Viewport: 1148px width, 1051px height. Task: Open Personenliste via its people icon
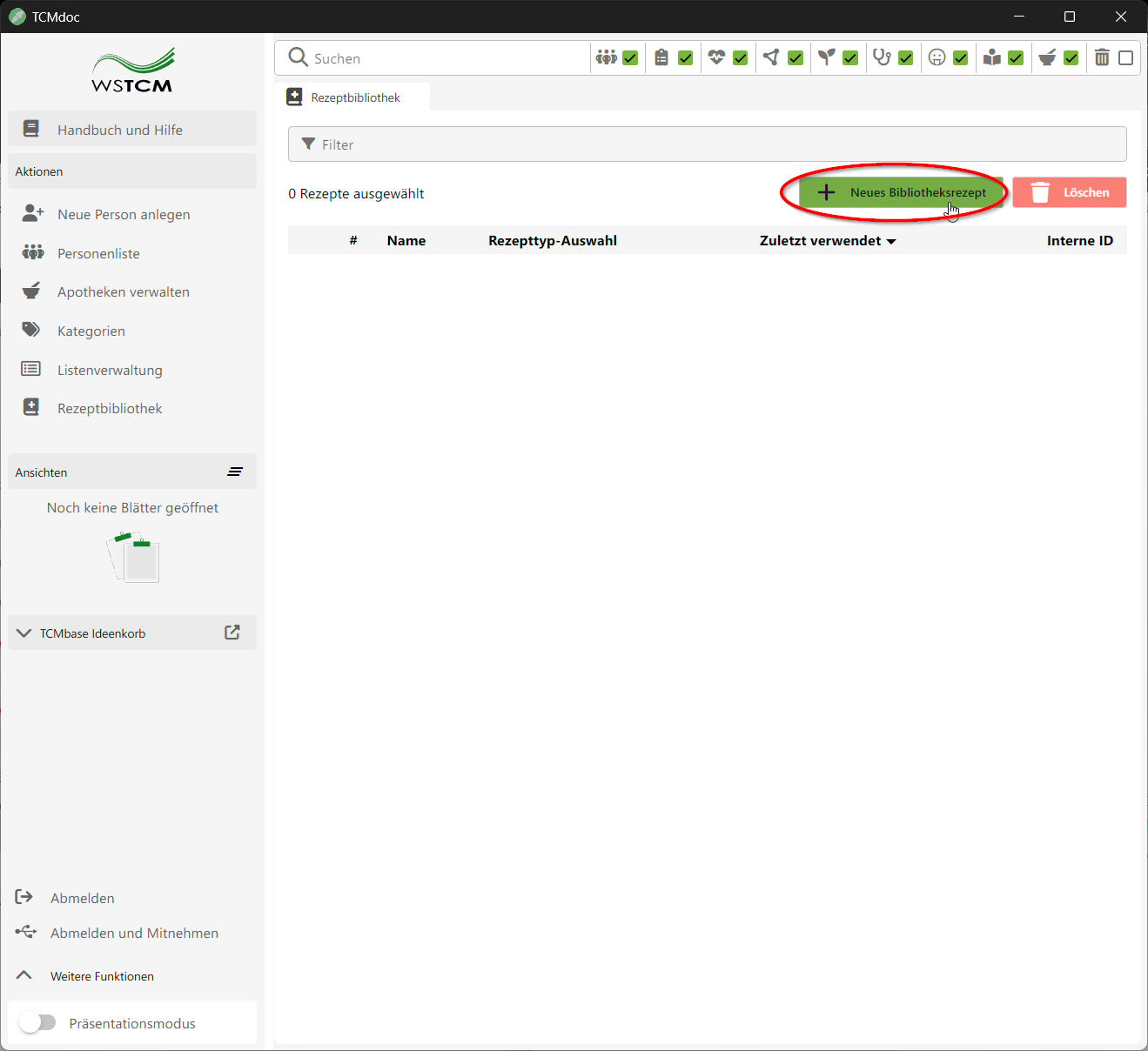click(x=32, y=252)
